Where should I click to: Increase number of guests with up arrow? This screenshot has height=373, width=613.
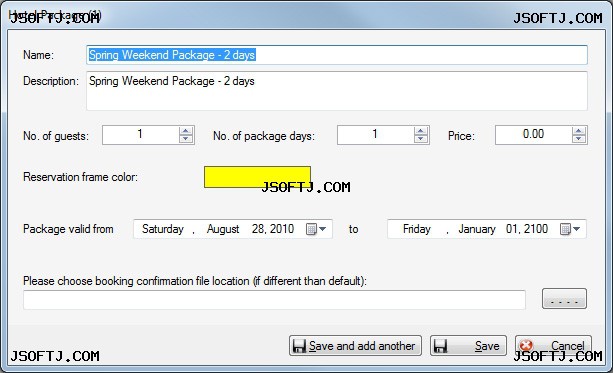pos(186,131)
